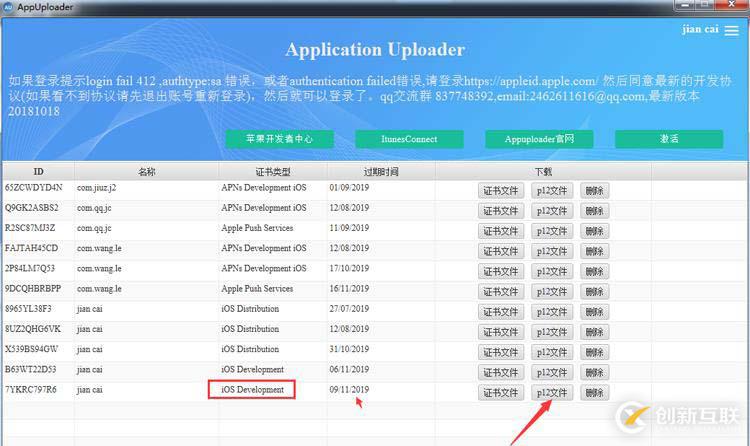Download p12文件 for R2SC87MJ3Z
Screen dimensions: 750x446
click(552, 231)
